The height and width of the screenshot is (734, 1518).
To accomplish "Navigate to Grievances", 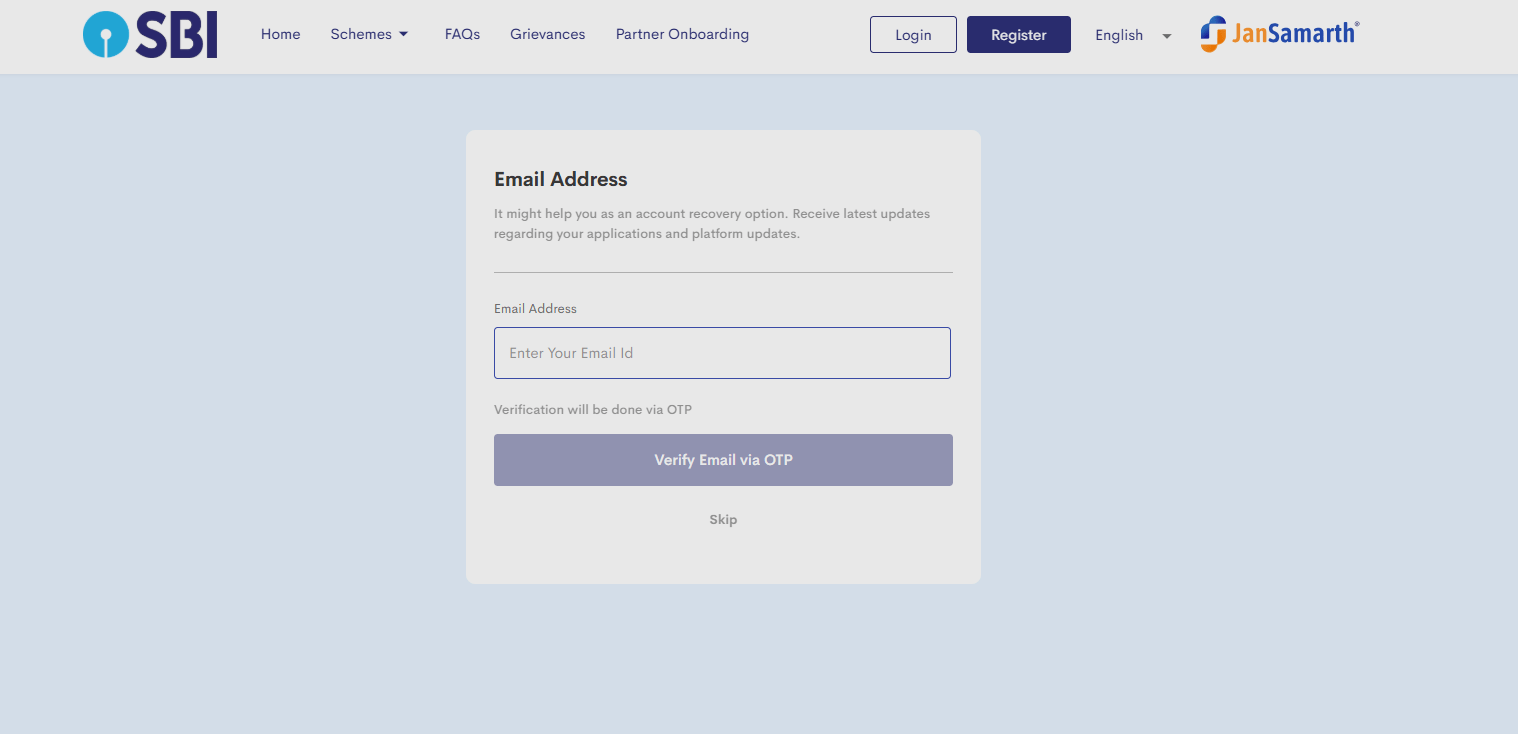I will (x=547, y=34).
